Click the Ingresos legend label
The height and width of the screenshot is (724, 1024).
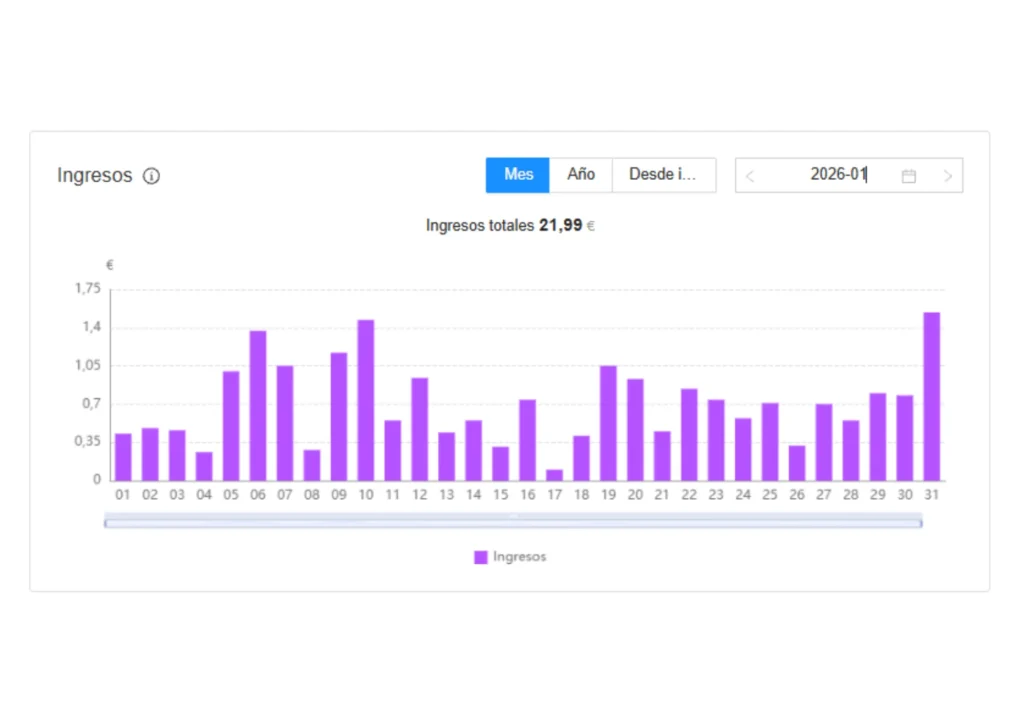click(519, 557)
